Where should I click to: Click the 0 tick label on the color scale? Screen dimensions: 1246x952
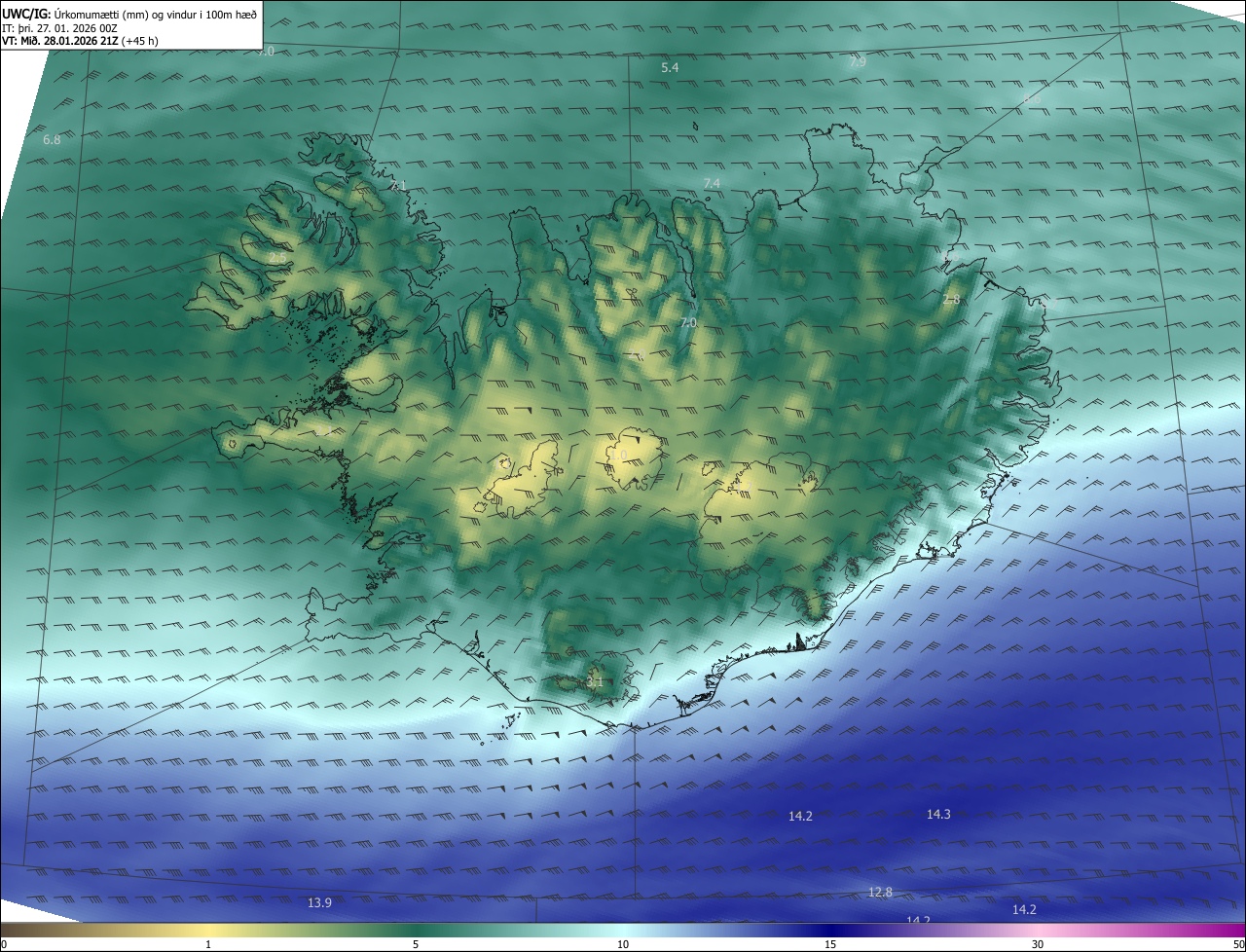click(4, 944)
